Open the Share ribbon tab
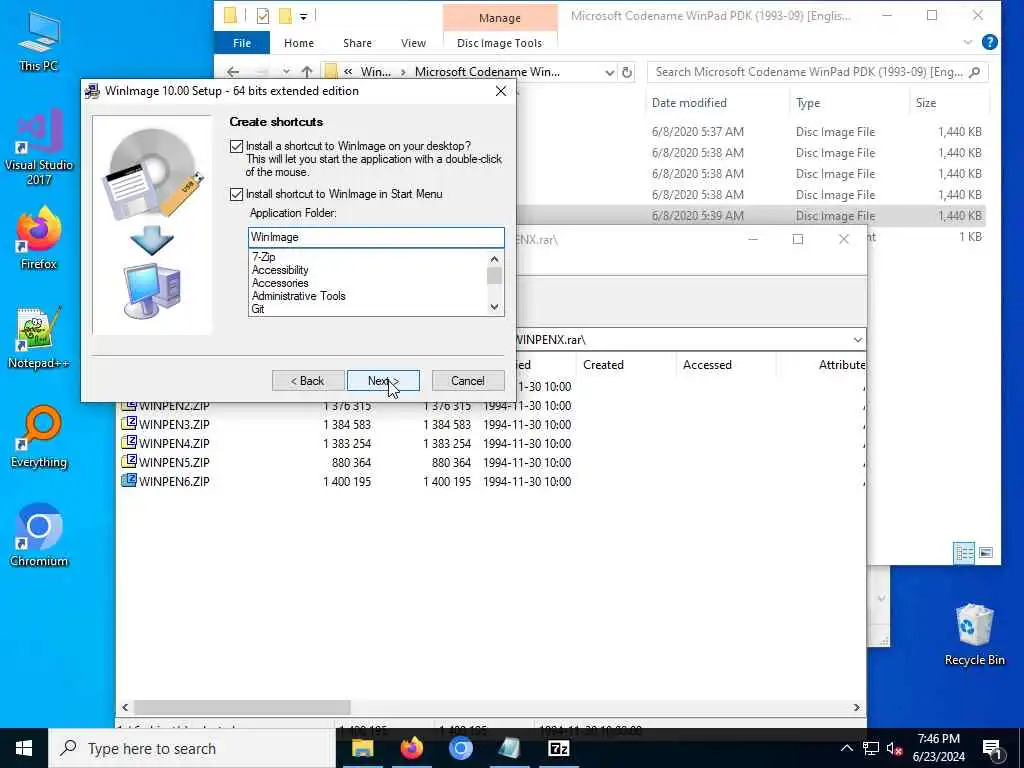This screenshot has height=768, width=1024. 357,43
